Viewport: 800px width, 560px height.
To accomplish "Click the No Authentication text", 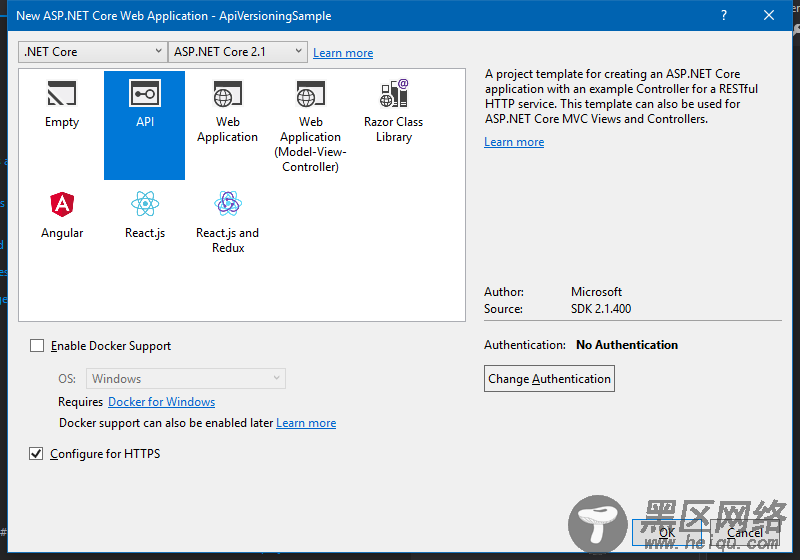I will 627,345.
